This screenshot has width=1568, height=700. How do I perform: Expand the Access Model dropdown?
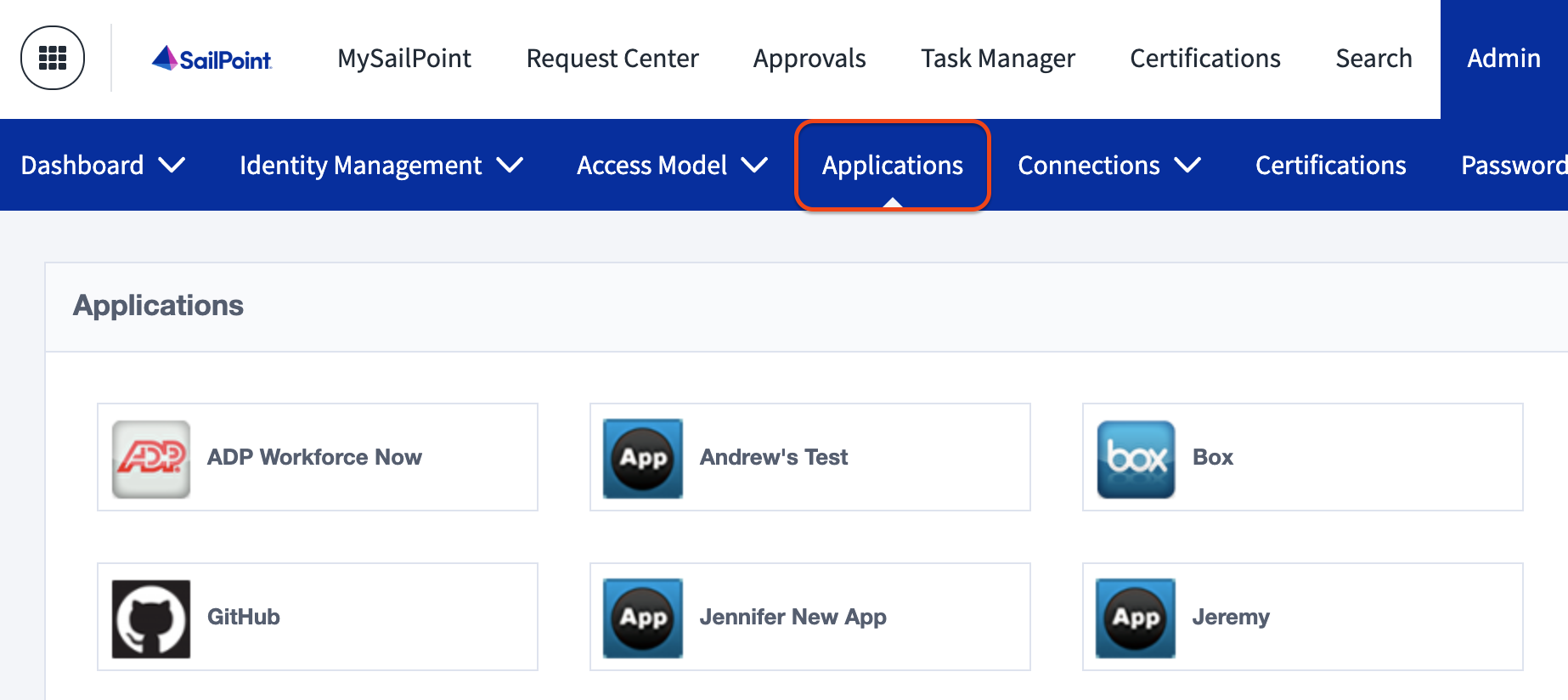671,165
